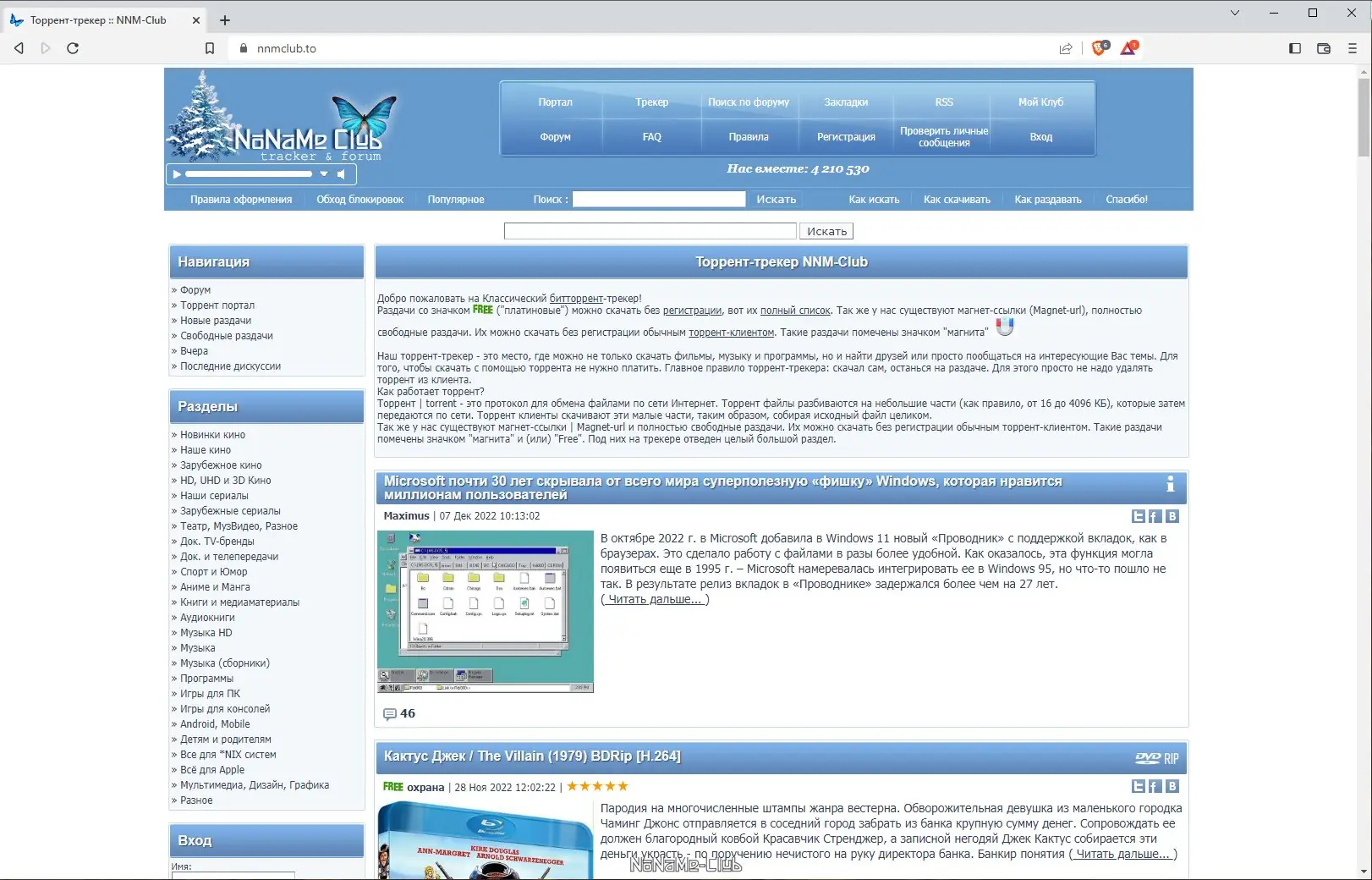
Task: Go back using browser back arrow
Action: pos(19,48)
